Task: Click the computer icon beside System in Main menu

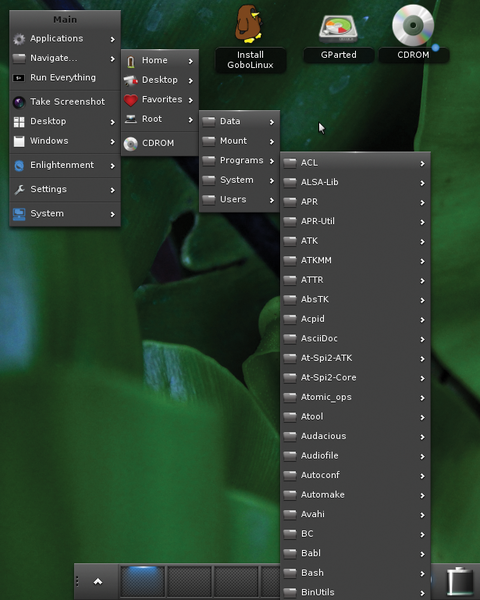Action: coord(19,214)
